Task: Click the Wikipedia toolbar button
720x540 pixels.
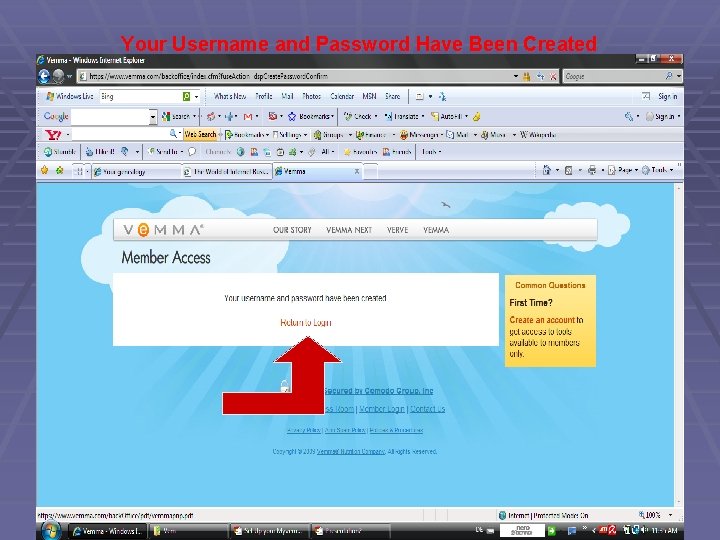Action: [538, 135]
